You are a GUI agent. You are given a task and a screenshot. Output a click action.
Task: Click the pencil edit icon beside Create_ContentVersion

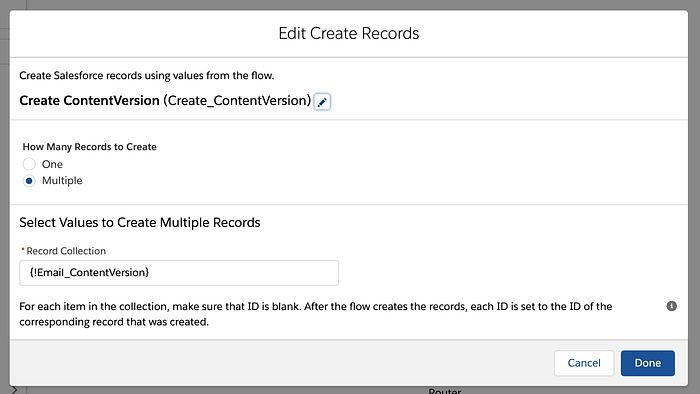pos(322,102)
